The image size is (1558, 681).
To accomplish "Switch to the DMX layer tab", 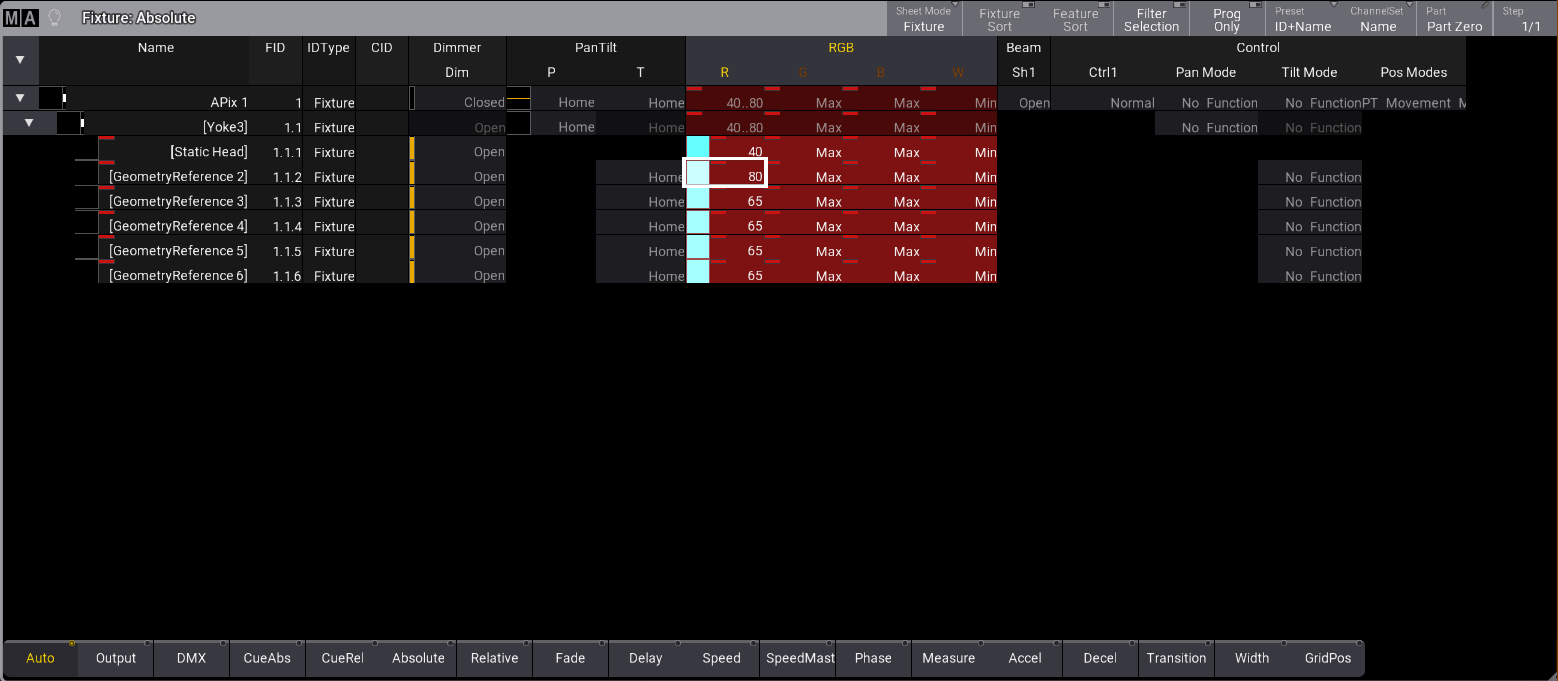I will click(191, 658).
